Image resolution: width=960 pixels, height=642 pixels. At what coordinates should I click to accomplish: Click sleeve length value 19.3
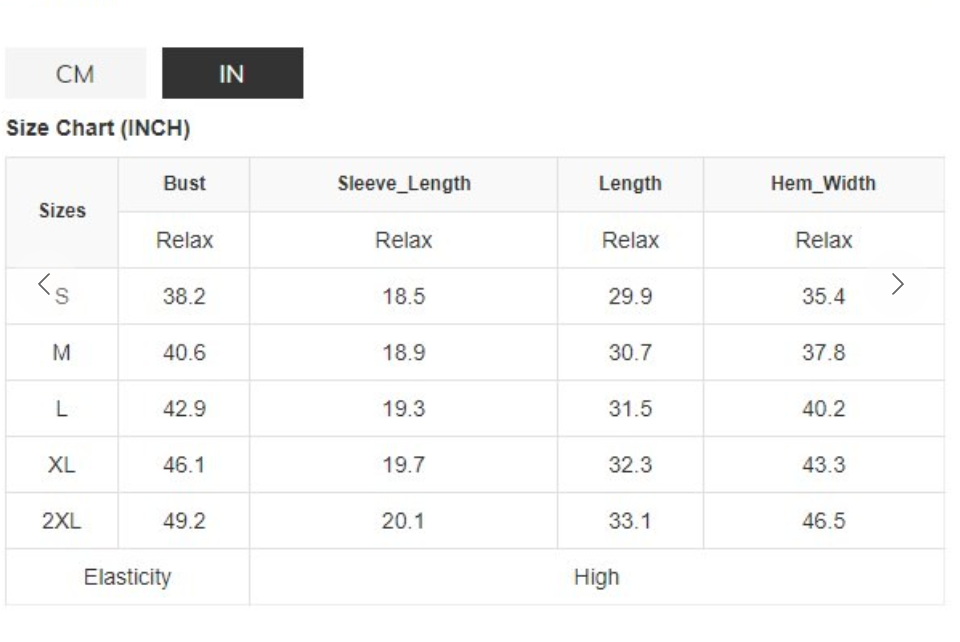point(404,409)
